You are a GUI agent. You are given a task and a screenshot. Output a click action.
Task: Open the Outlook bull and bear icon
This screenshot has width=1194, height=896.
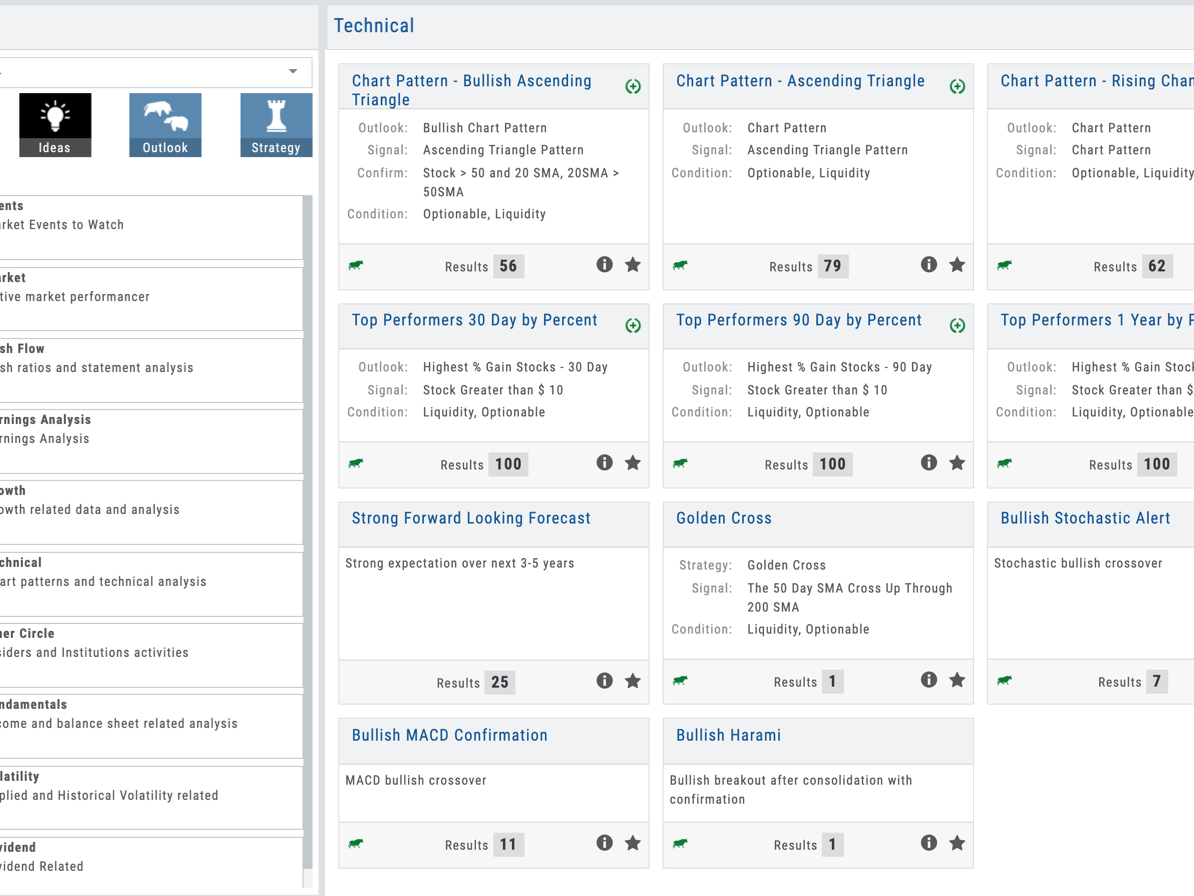coord(165,124)
